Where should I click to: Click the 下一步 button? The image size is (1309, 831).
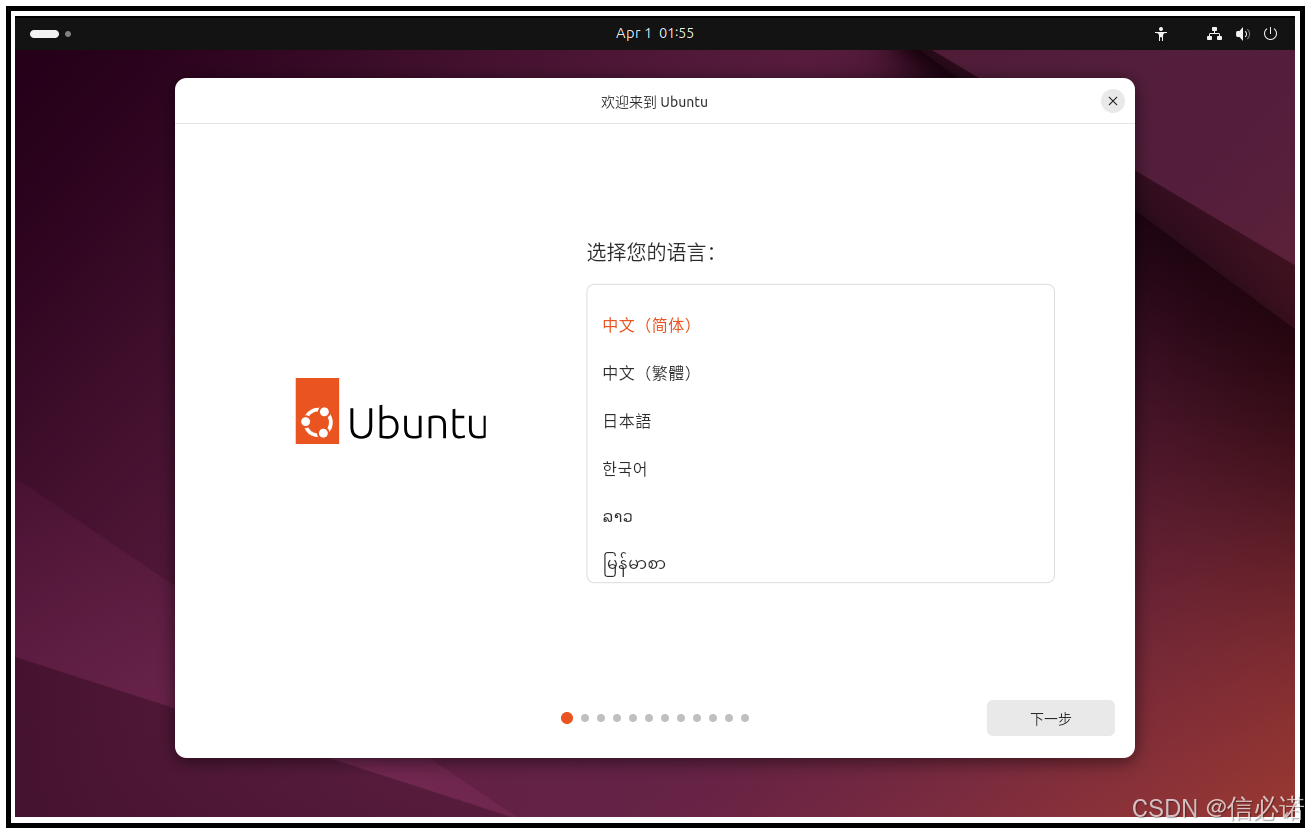click(x=1051, y=718)
